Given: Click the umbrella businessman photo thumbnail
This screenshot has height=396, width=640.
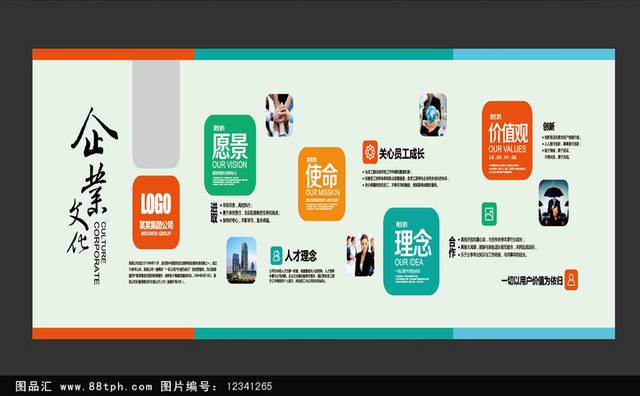Looking at the screenshot, I should coord(553,203).
